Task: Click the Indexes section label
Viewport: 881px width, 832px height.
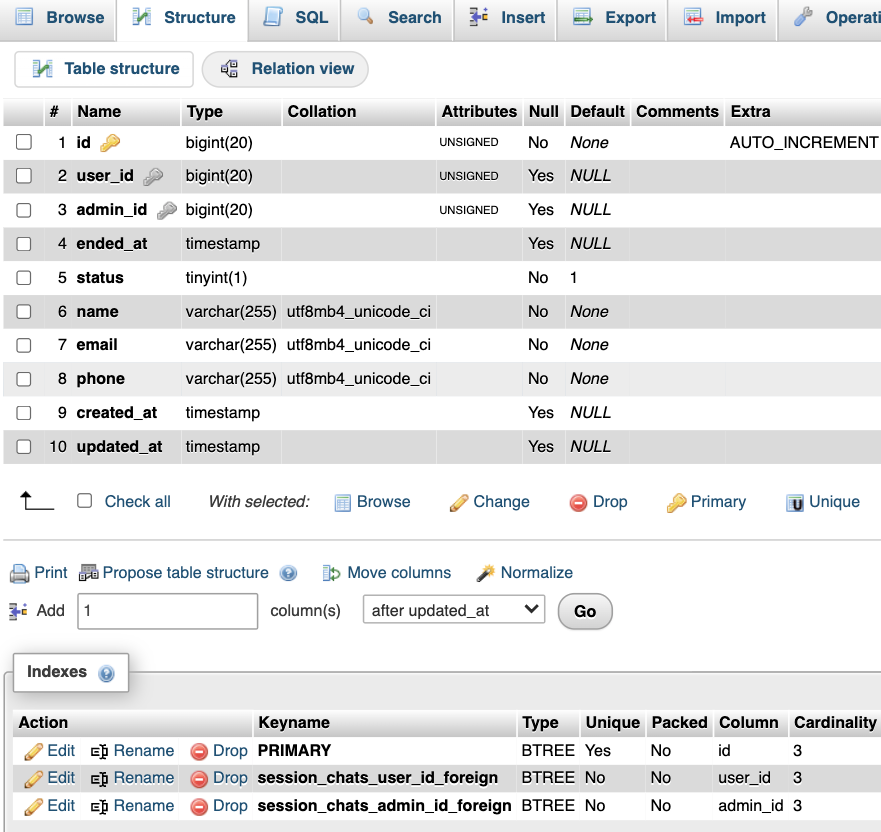Action: tap(57, 671)
